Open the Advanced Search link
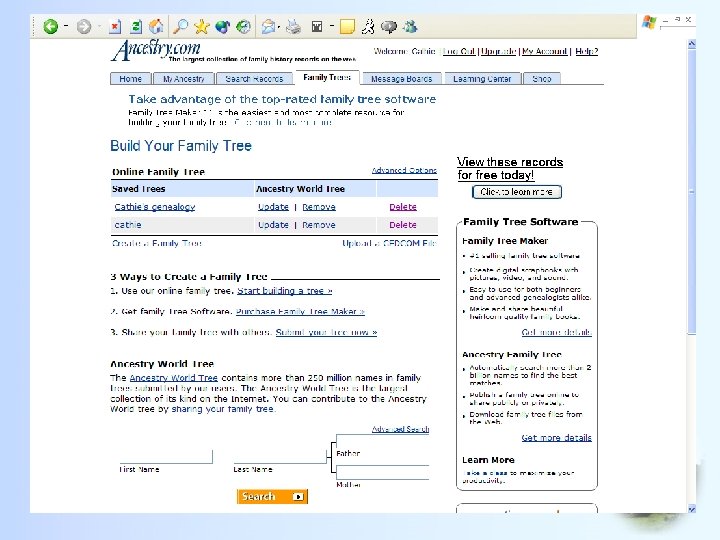 pyautogui.click(x=400, y=429)
